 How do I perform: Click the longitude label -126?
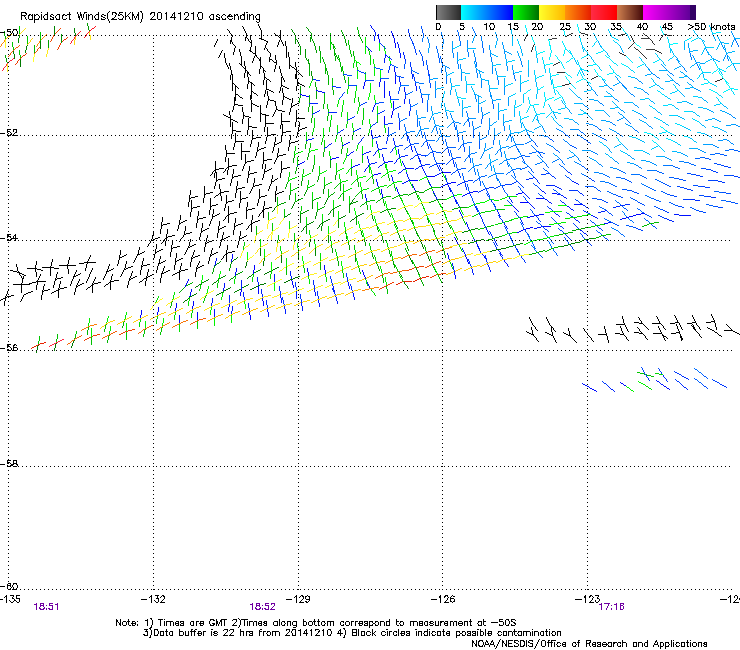pyautogui.click(x=443, y=599)
